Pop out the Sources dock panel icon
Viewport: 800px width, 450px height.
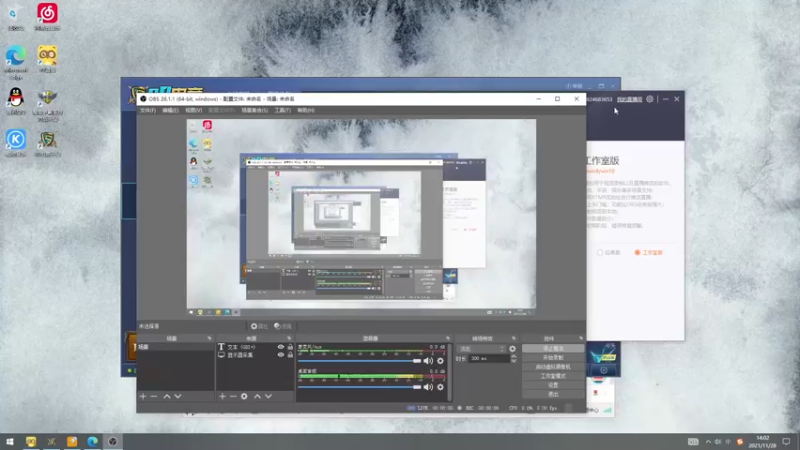tap(289, 338)
